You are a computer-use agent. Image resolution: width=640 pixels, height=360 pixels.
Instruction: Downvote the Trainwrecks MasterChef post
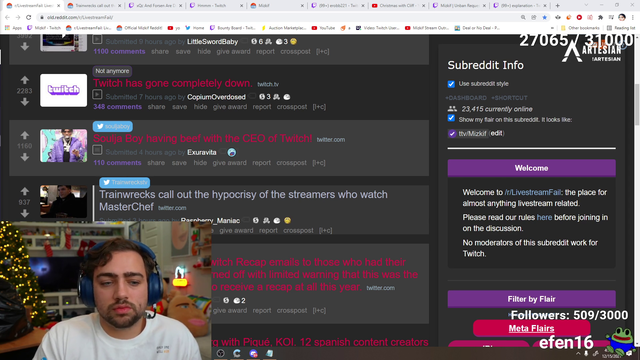coord(24,213)
